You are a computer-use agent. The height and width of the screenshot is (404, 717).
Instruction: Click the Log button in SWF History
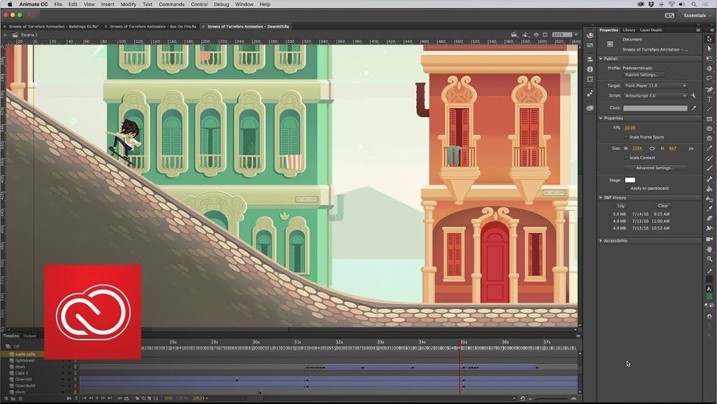tap(621, 206)
